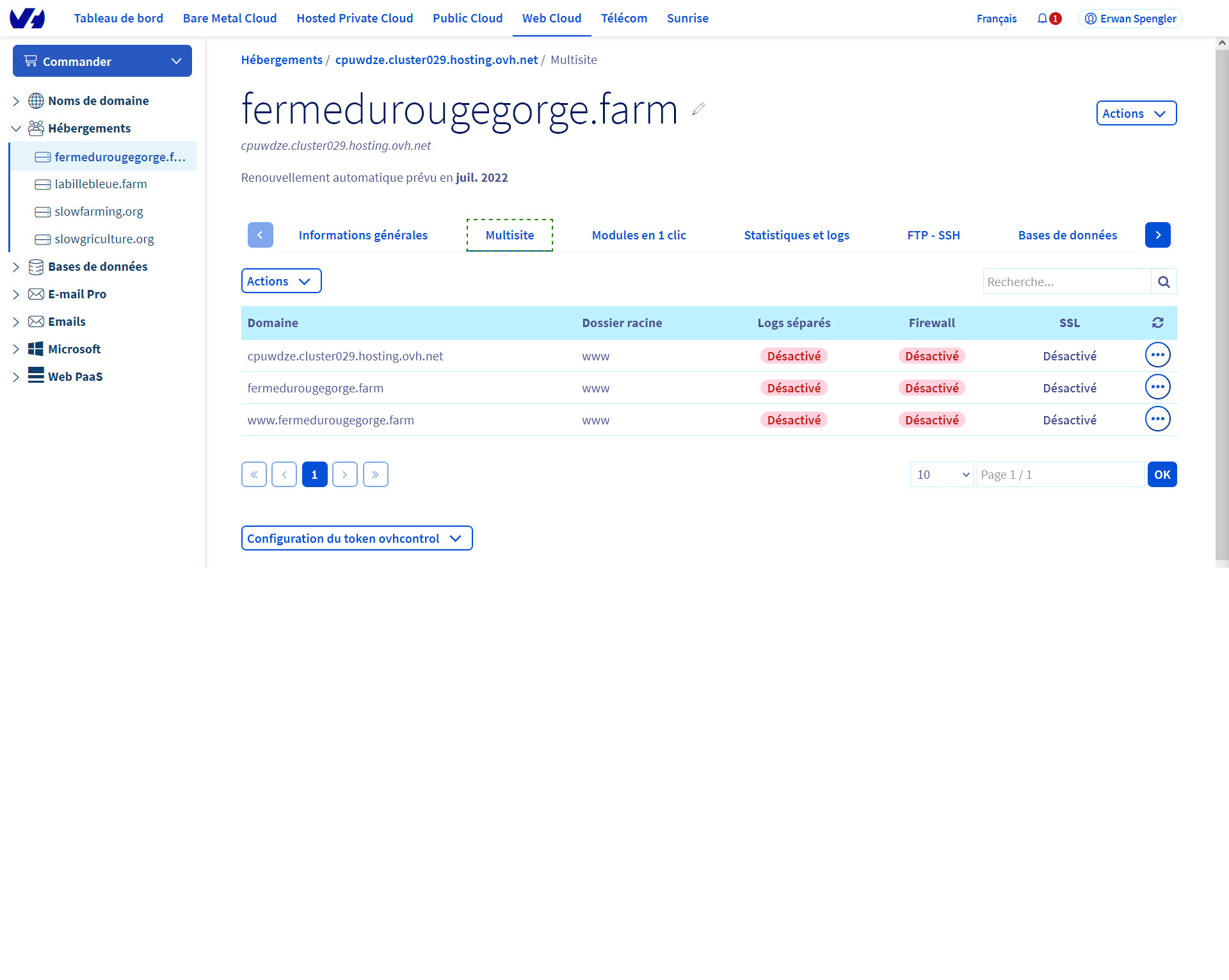Screen dimensions: 1229x980
Task: Click the Hébergements group icon
Action: pyautogui.click(x=36, y=128)
